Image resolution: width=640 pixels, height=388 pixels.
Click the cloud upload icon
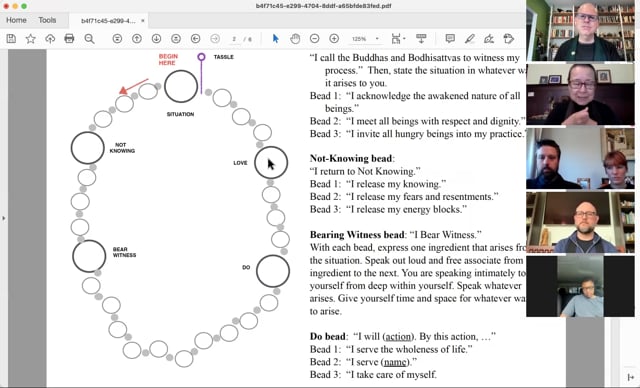[50, 39]
